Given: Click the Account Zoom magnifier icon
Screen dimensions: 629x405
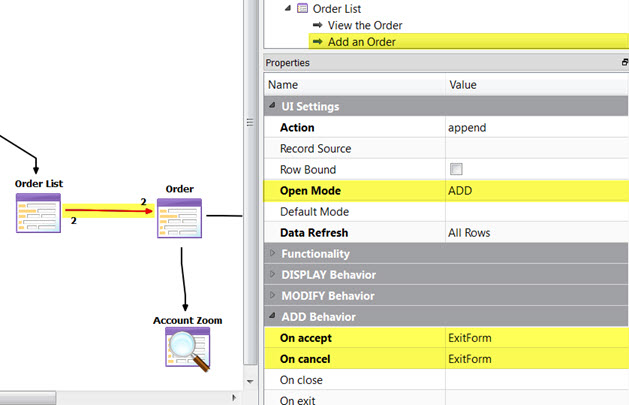Looking at the screenshot, I should pyautogui.click(x=187, y=349).
